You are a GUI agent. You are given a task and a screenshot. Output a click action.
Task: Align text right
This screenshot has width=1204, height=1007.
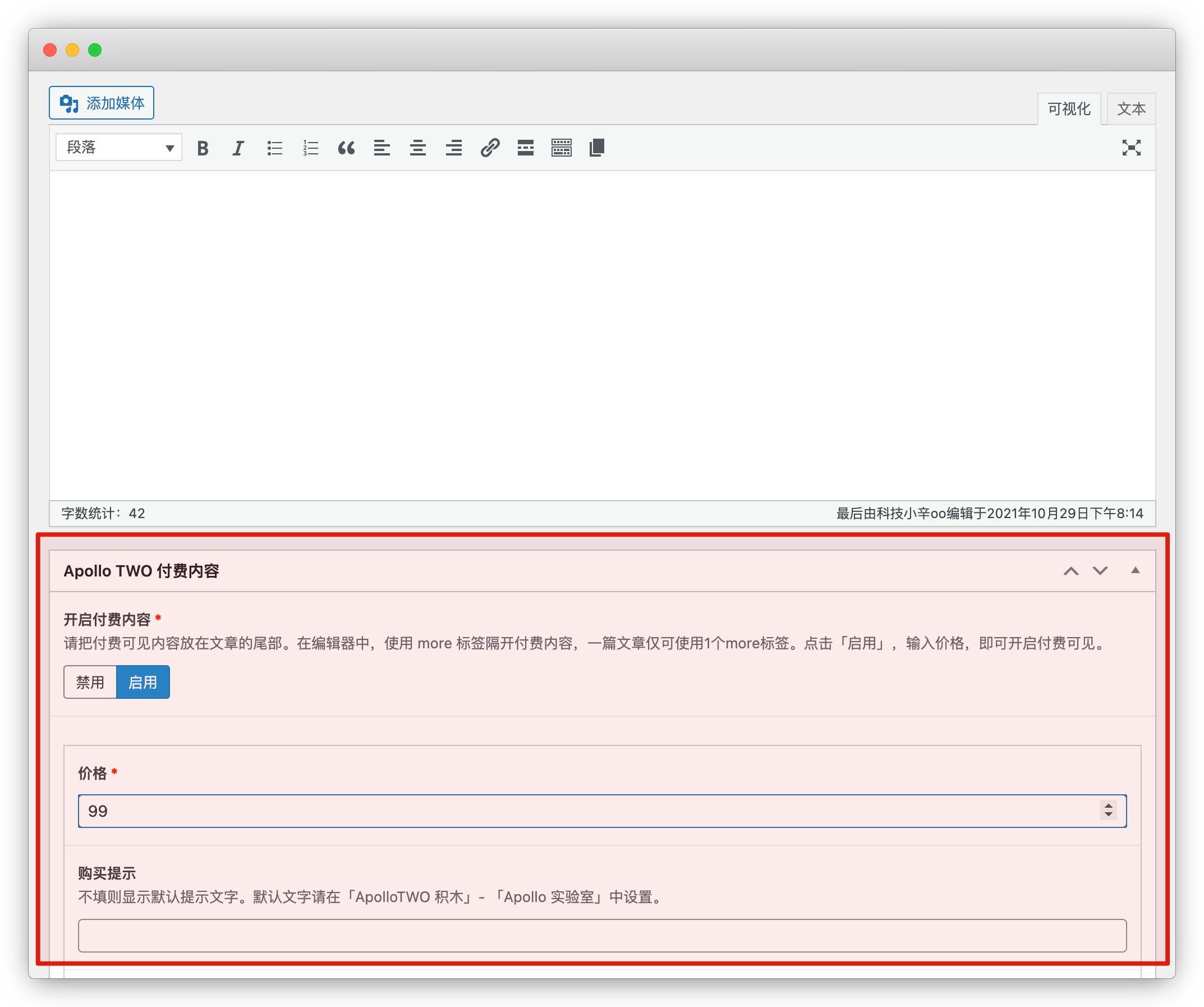(x=453, y=149)
